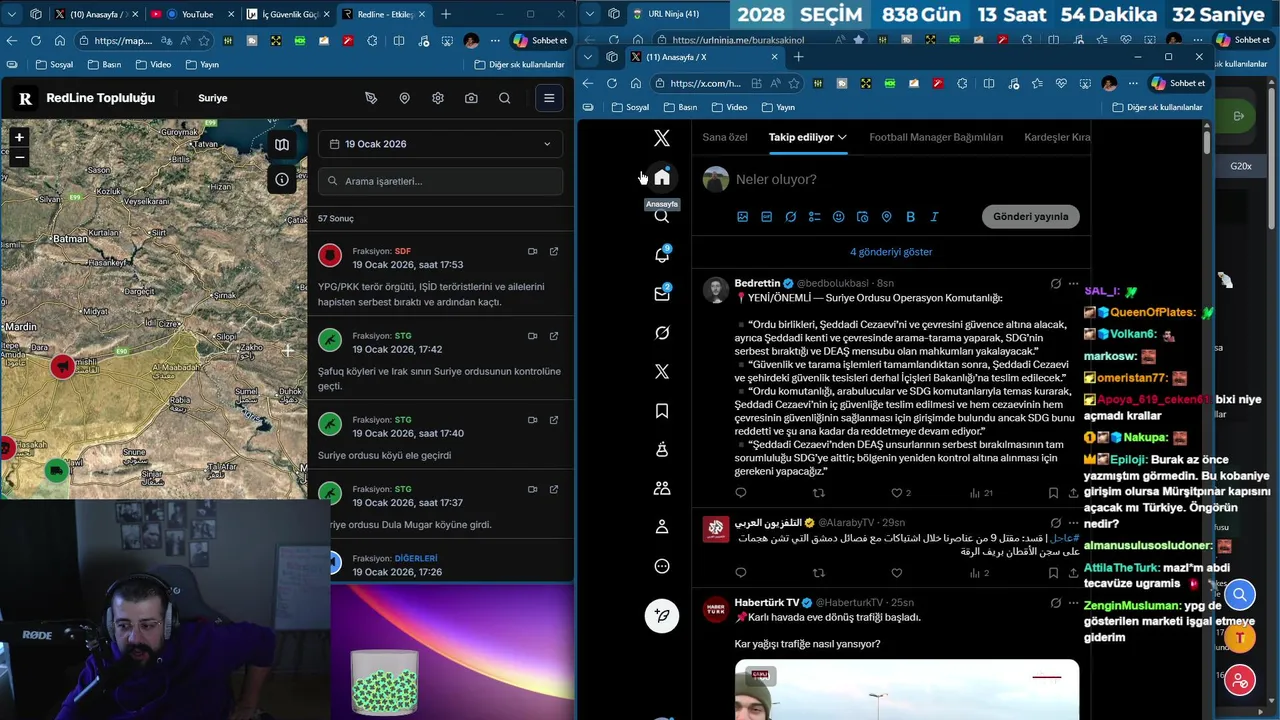The height and width of the screenshot is (720, 1280).
Task: Zoom out the RedLine map with minus button
Action: (x=19, y=157)
